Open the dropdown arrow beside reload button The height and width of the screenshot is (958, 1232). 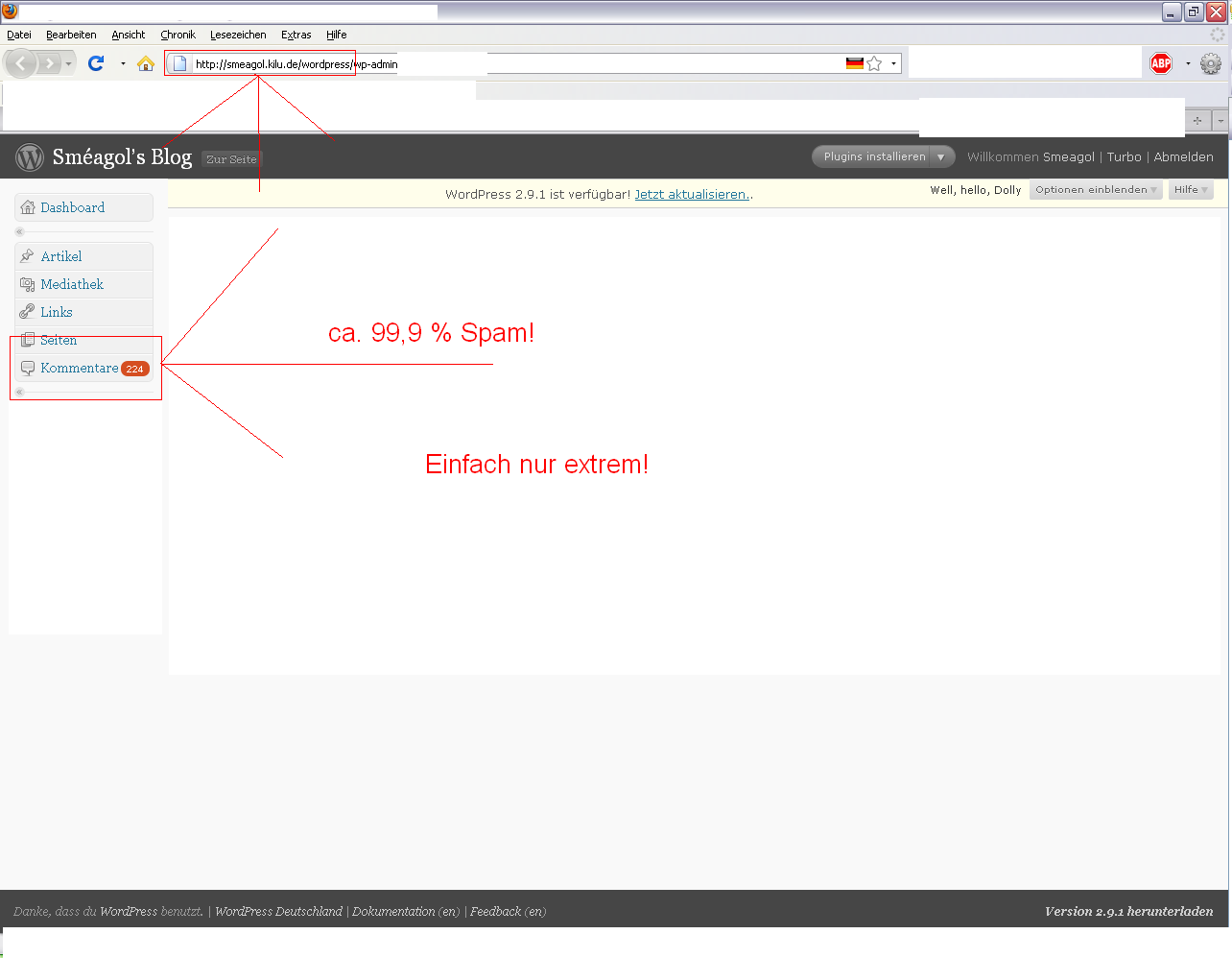[x=123, y=63]
